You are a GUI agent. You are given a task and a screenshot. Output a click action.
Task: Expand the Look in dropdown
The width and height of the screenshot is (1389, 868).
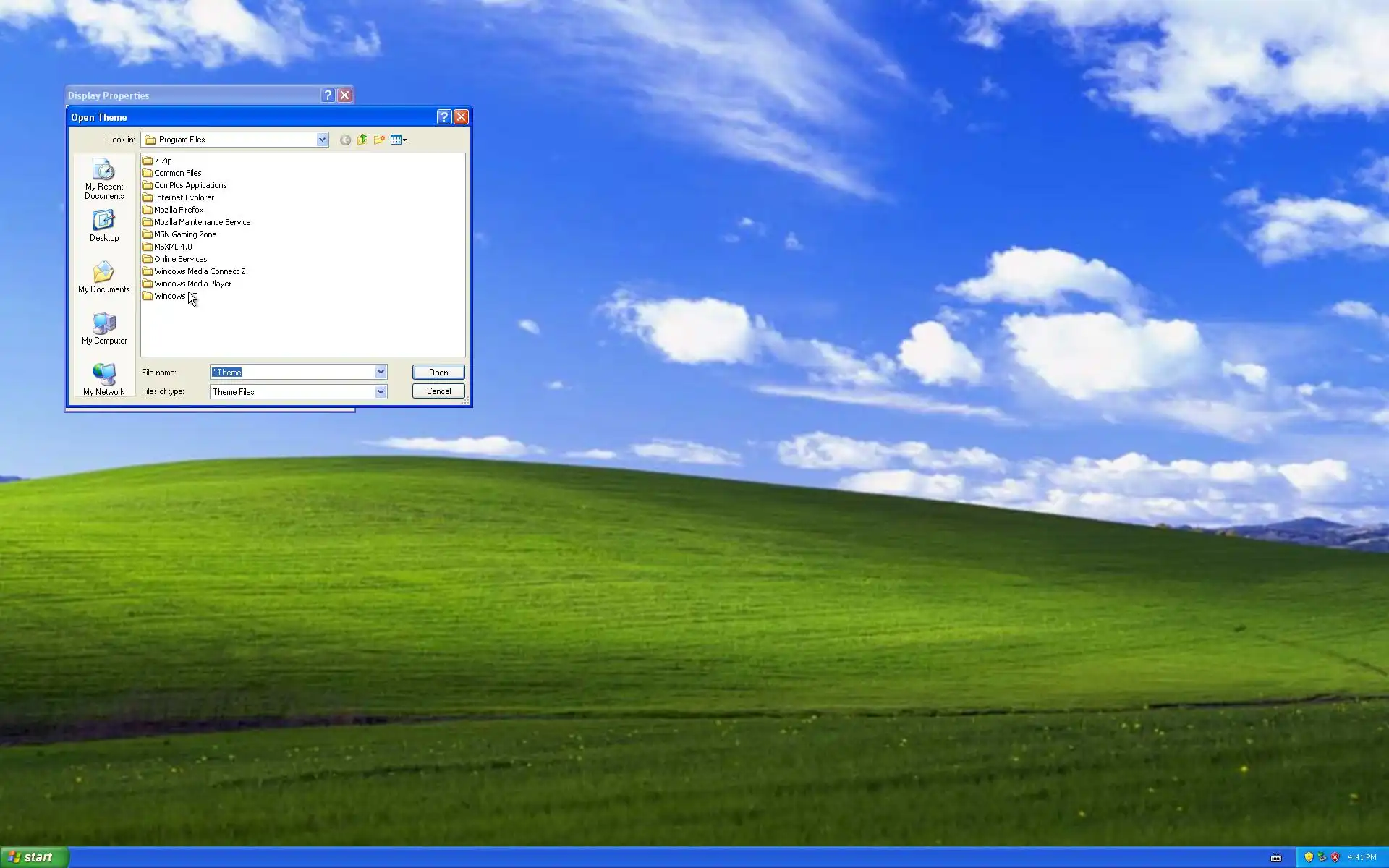pos(322,140)
